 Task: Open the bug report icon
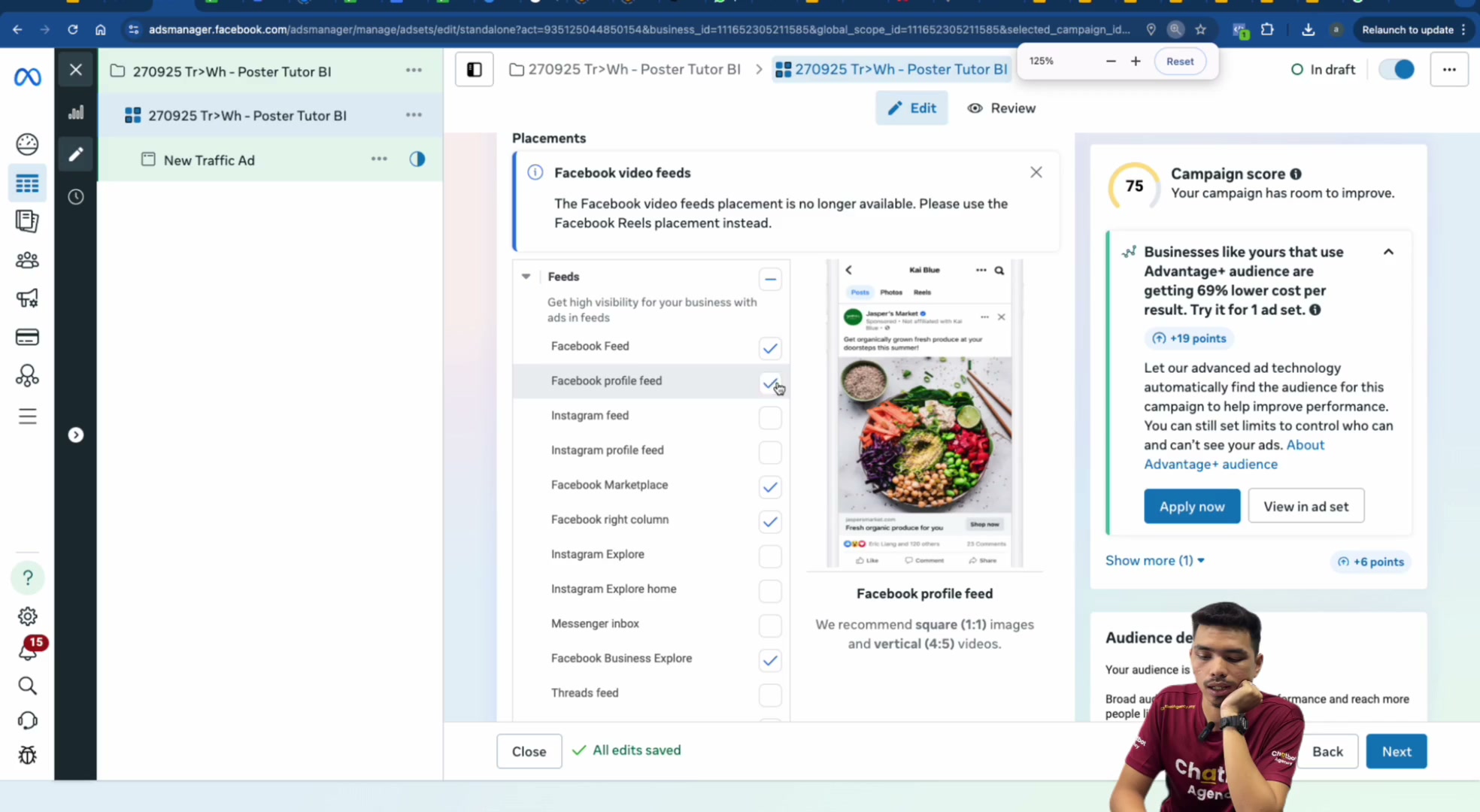[28, 755]
